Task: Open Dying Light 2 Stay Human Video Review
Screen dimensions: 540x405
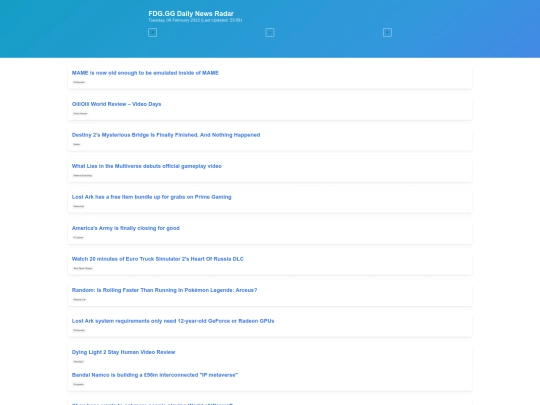Action: tap(123, 352)
